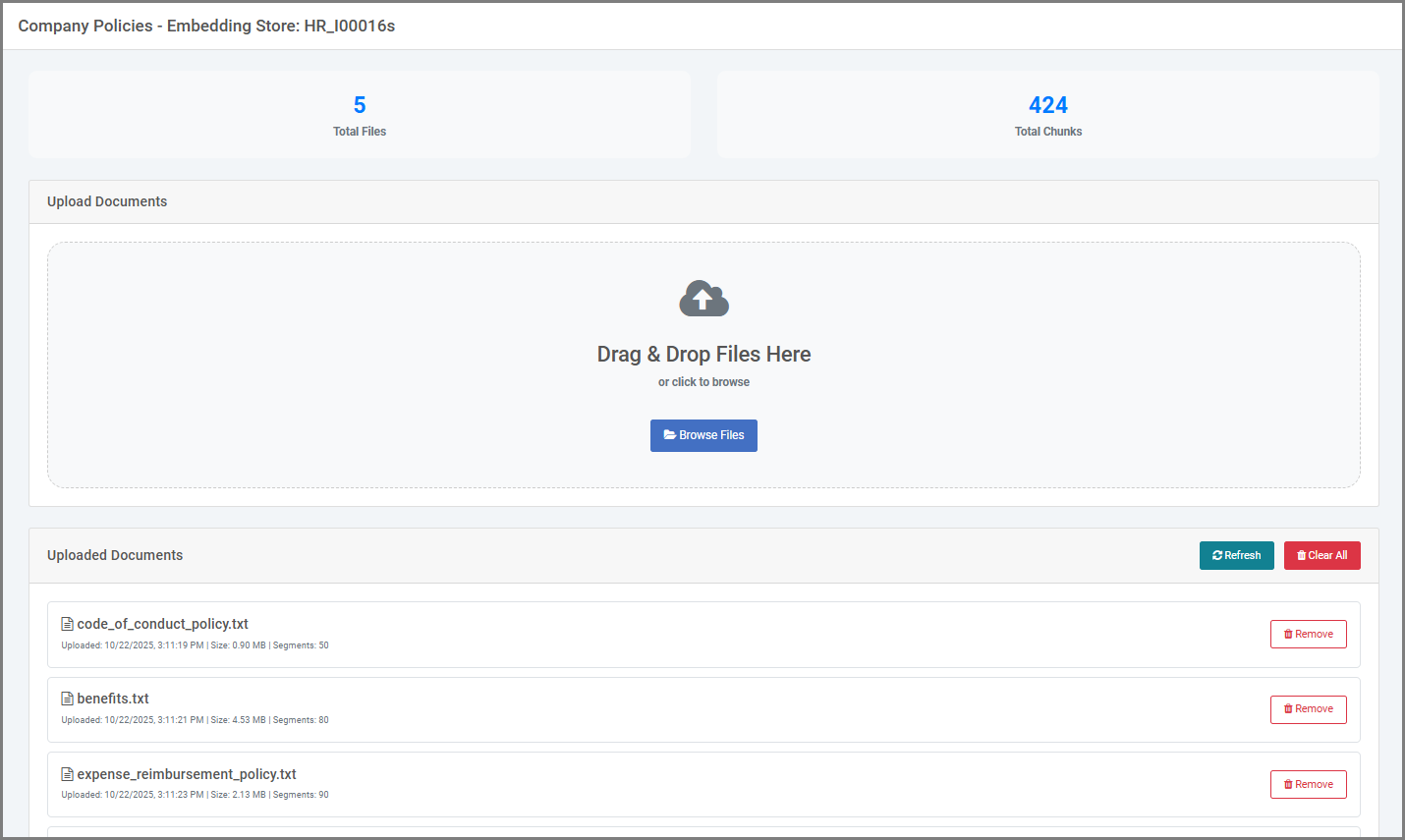Click the file icon beside expense_reimbursement_policy.txt
Screen dimensions: 1405x840
[68, 774]
